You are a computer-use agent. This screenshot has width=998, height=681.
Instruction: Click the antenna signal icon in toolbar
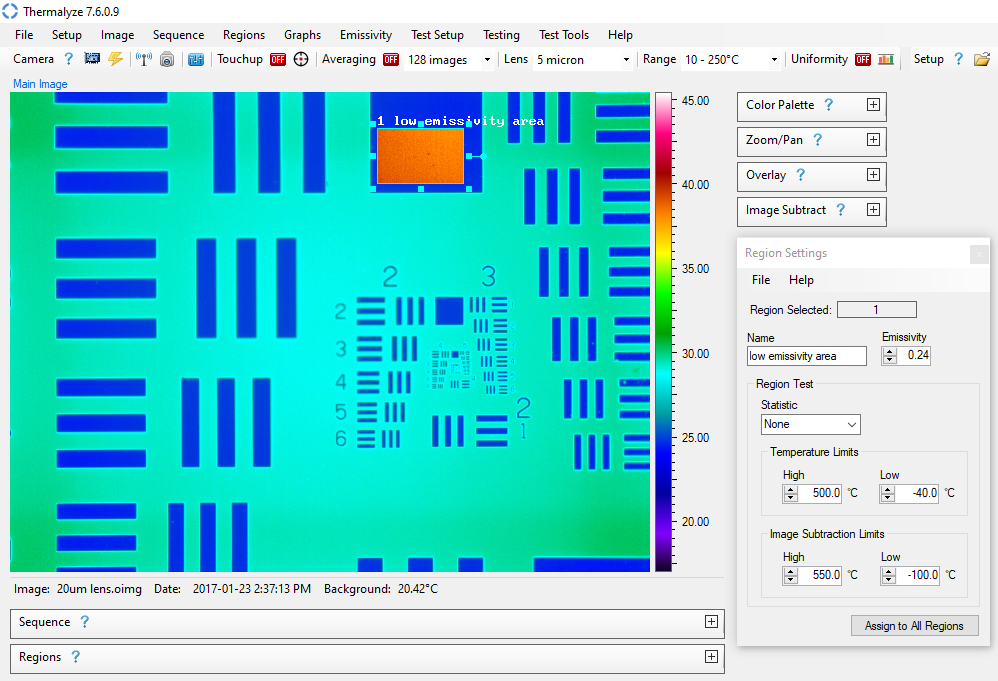click(144, 59)
